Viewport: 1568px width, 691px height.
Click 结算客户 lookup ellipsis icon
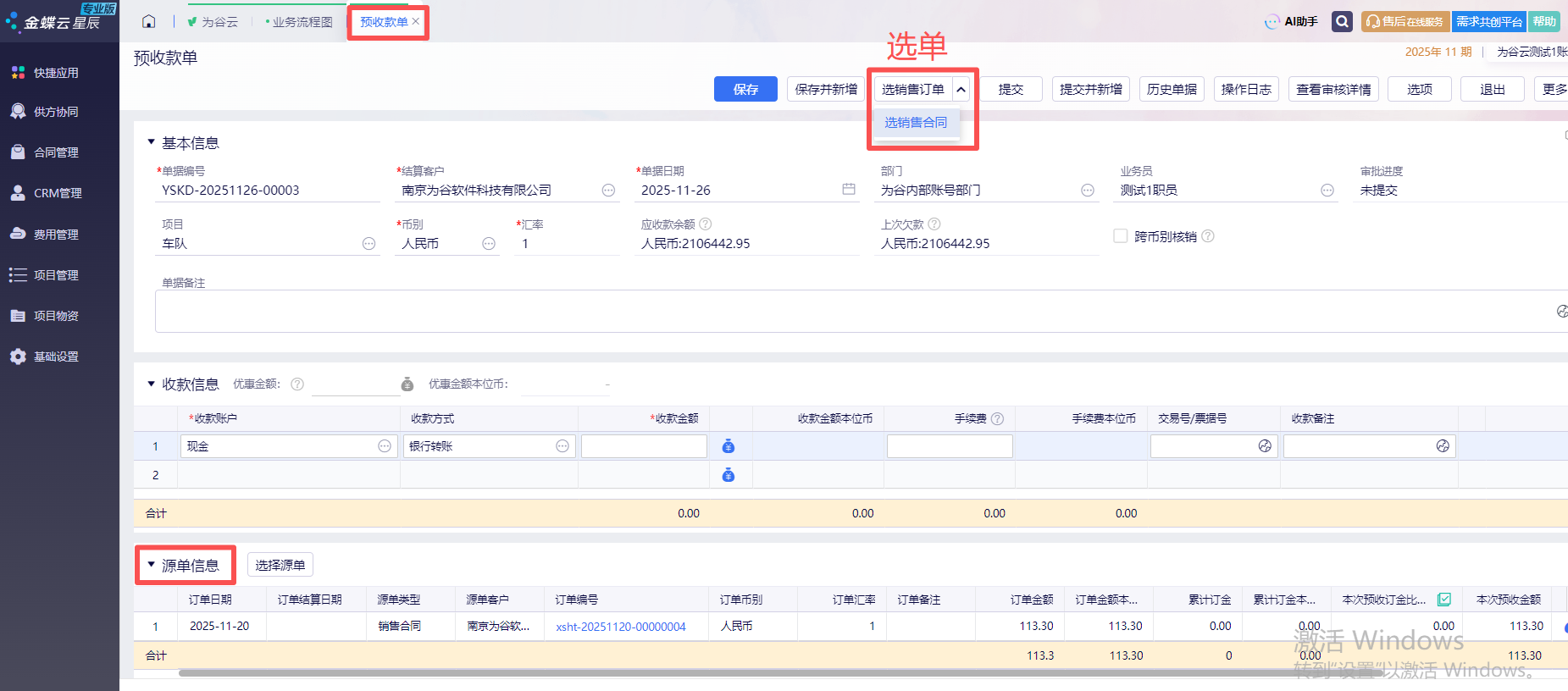(x=608, y=191)
